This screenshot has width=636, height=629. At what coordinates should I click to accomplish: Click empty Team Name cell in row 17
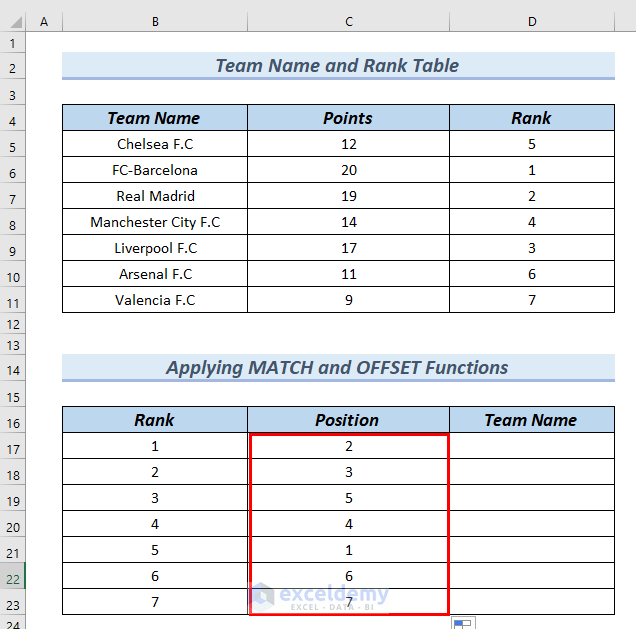point(532,446)
